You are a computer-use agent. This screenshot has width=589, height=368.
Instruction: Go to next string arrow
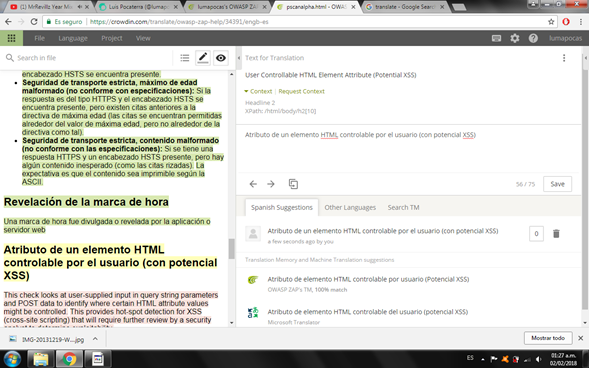coord(271,184)
